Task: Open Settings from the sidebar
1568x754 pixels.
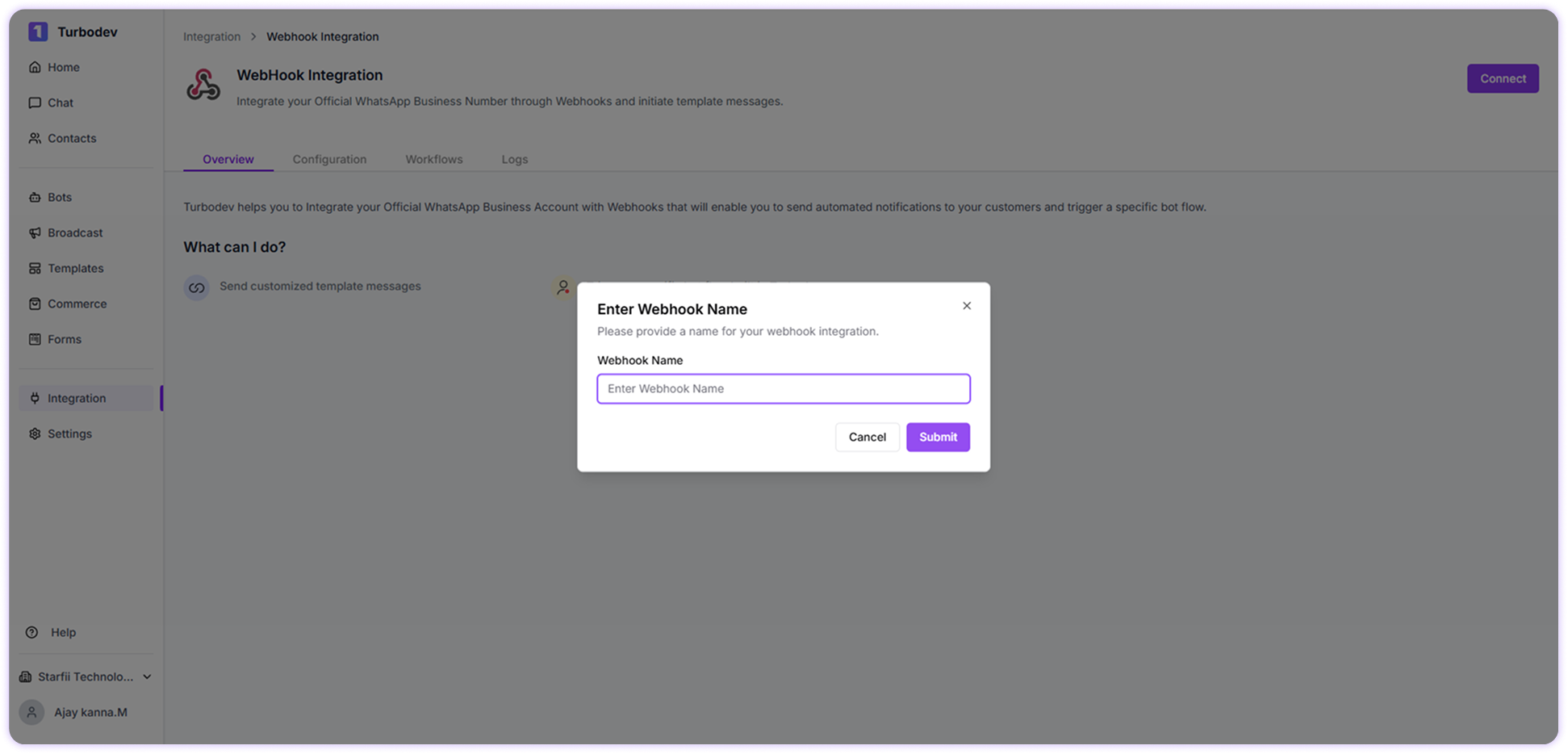Action: pos(70,434)
